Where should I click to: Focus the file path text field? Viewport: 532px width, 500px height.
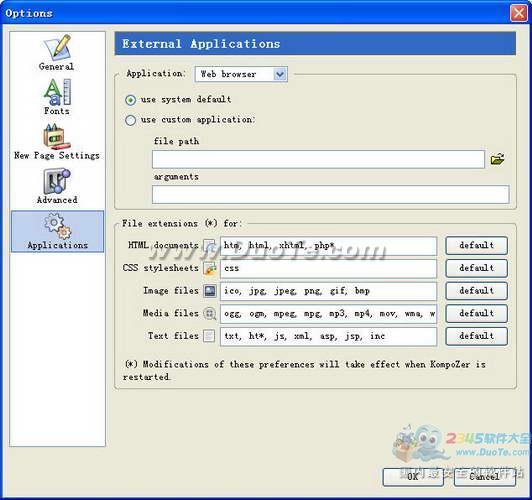pos(318,159)
